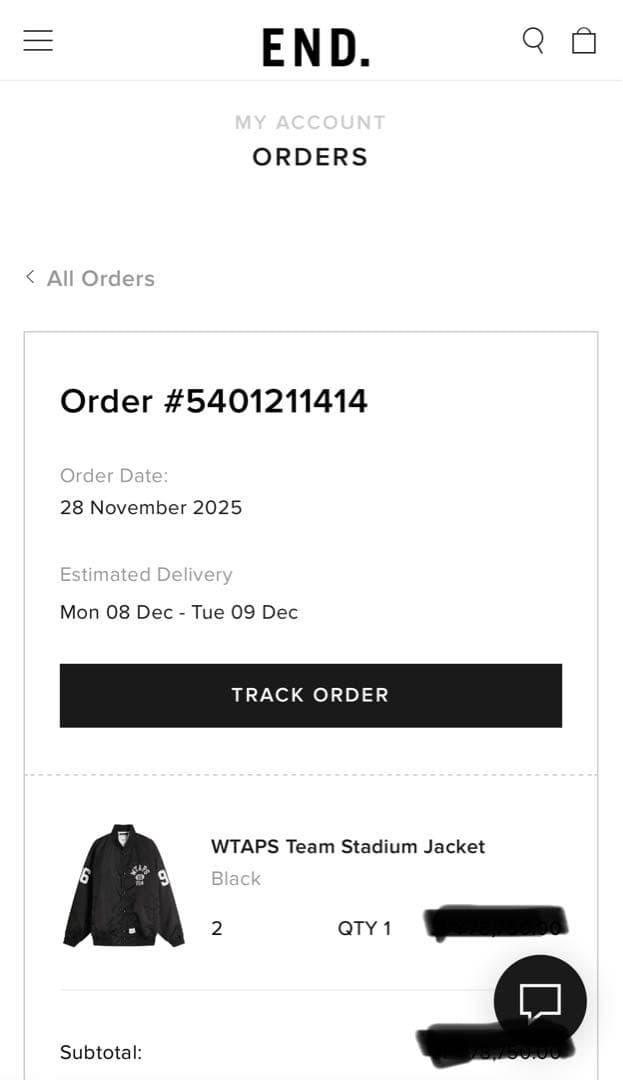
Task: Open the hamburger navigation menu
Action: pyautogui.click(x=37, y=40)
